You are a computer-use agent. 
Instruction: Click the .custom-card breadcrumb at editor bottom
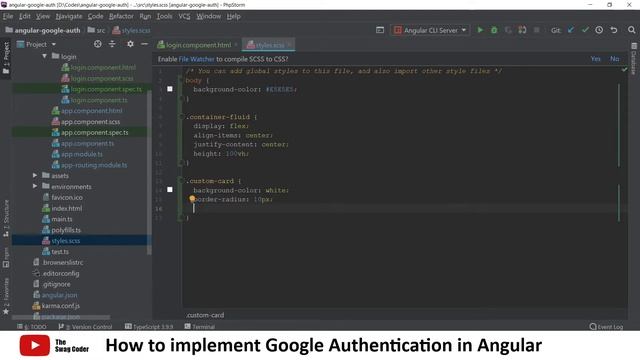[205, 315]
